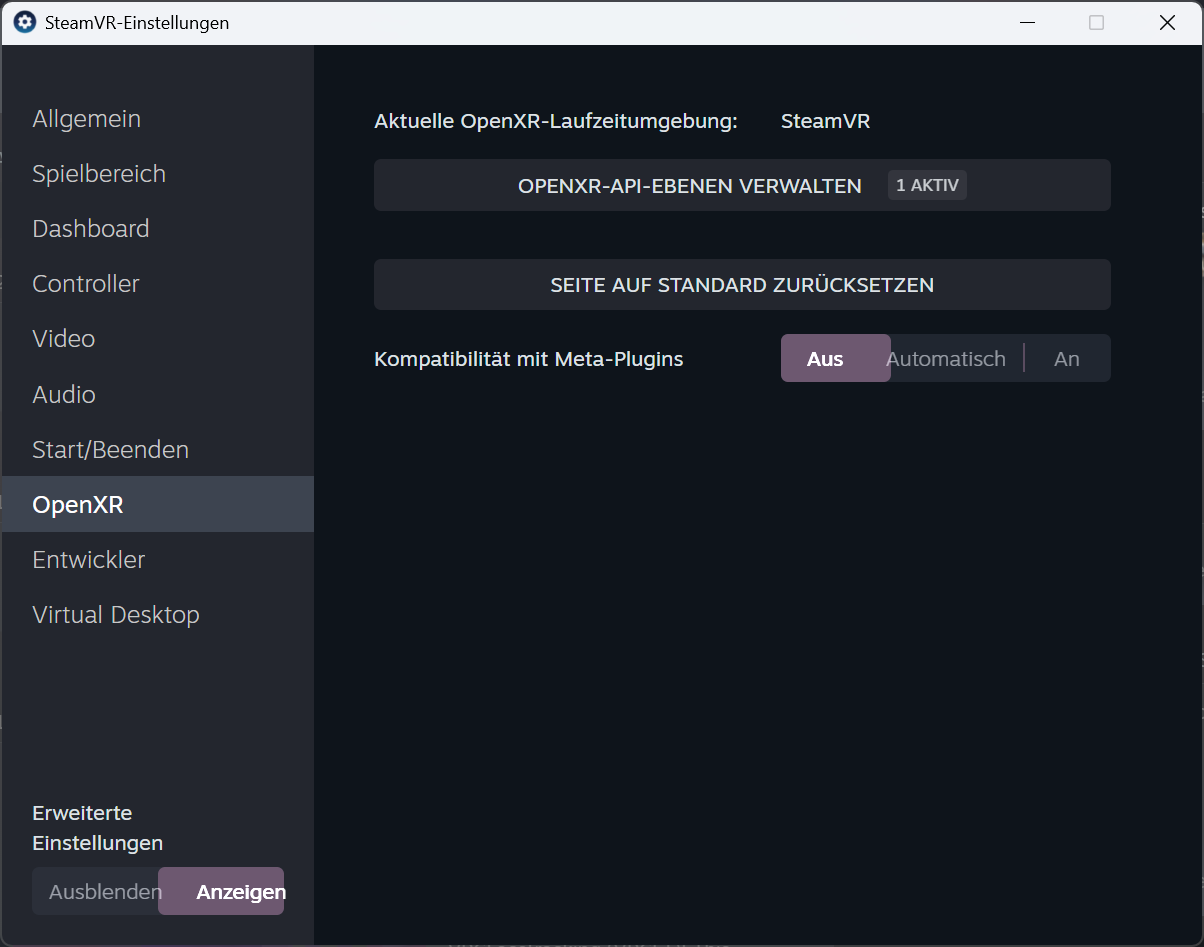Click the 1 AKTIV badge
The width and height of the screenshot is (1204, 947).
coord(927,185)
